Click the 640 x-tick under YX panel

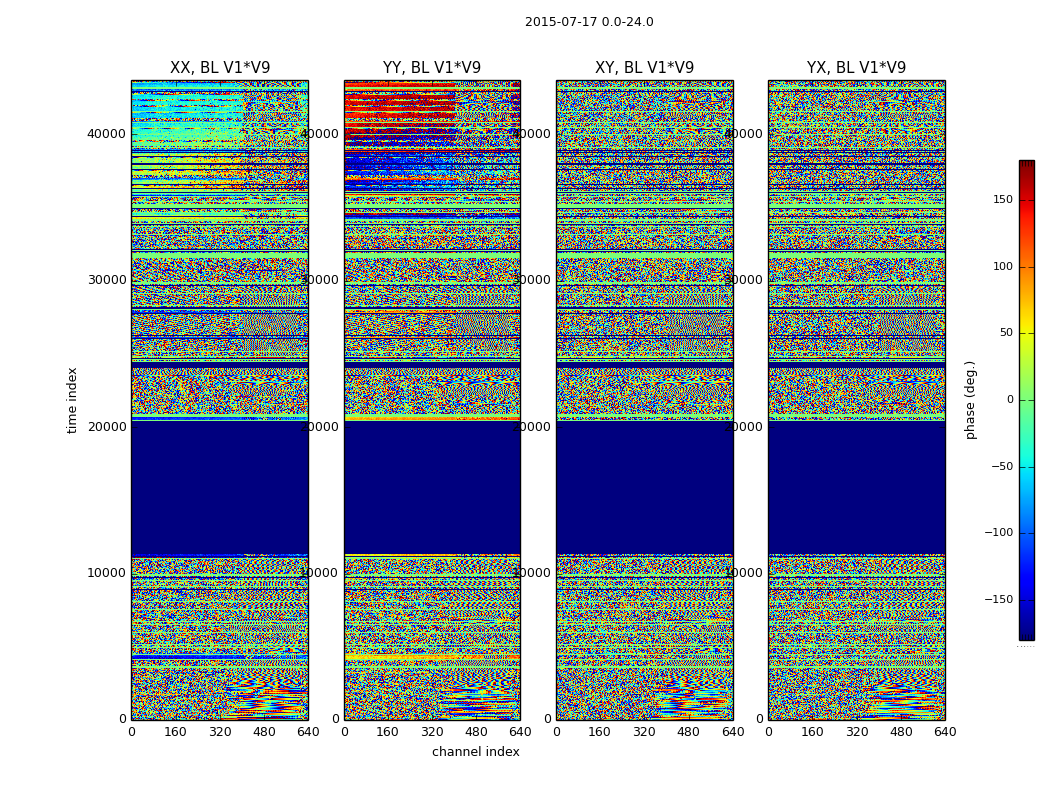[945, 732]
